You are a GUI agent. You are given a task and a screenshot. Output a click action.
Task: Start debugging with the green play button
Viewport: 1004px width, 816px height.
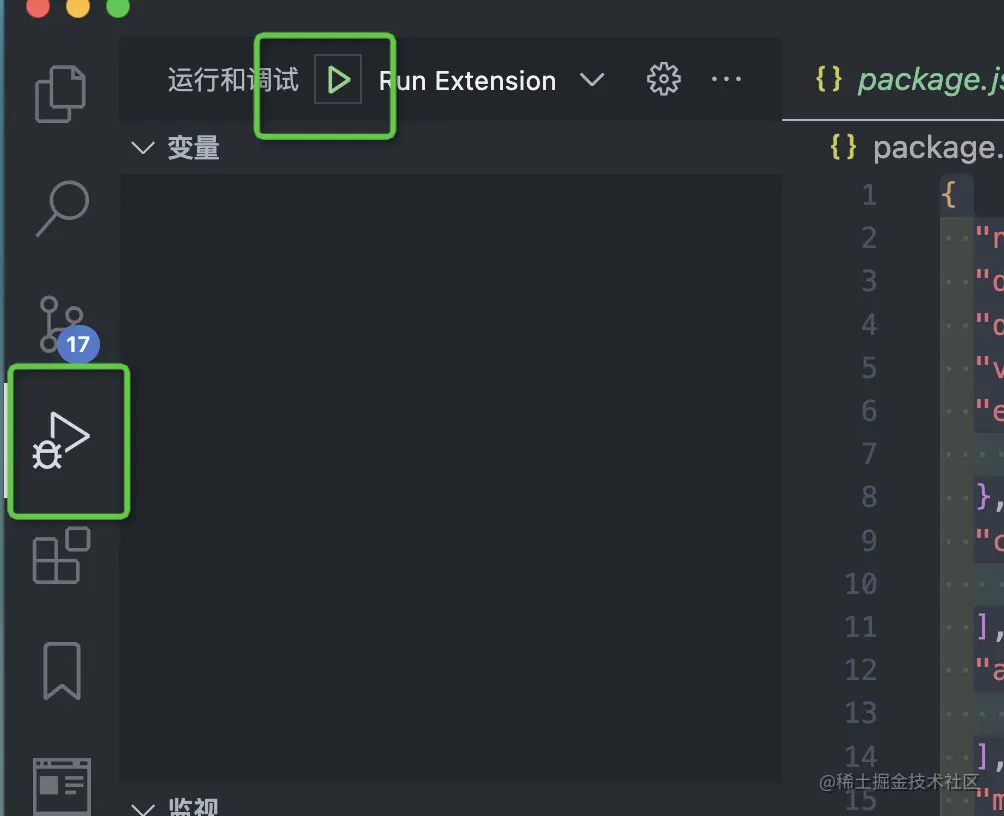coord(338,80)
